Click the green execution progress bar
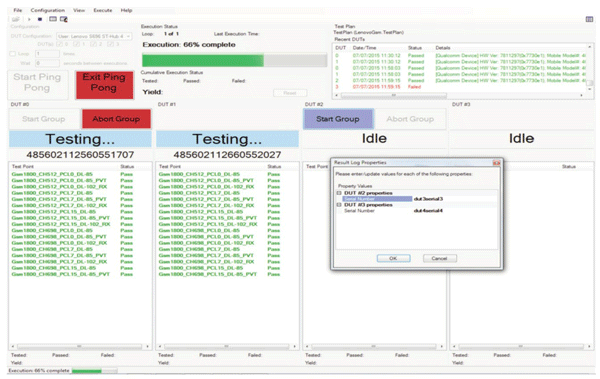Screen dimensions: 600x379 [234, 60]
